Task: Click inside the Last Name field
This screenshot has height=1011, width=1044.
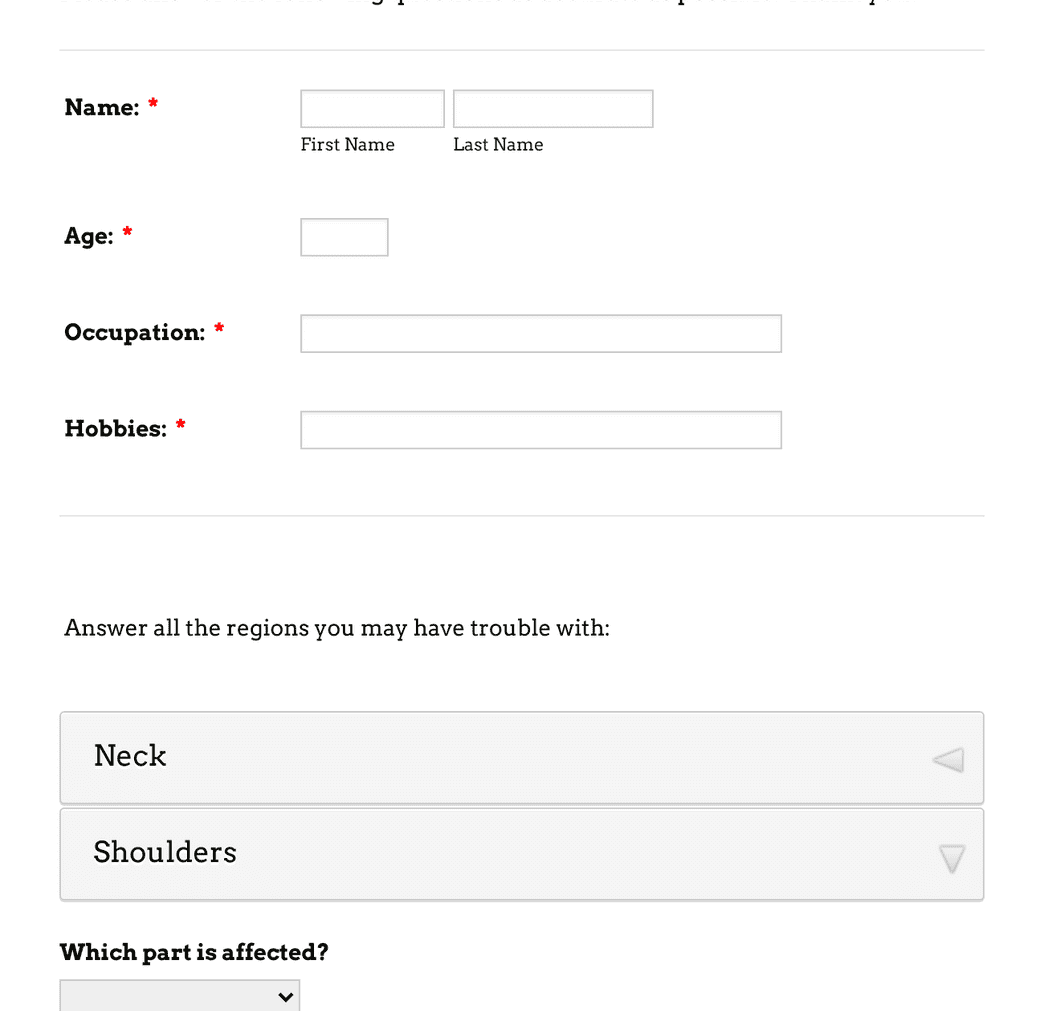Action: click(x=552, y=108)
